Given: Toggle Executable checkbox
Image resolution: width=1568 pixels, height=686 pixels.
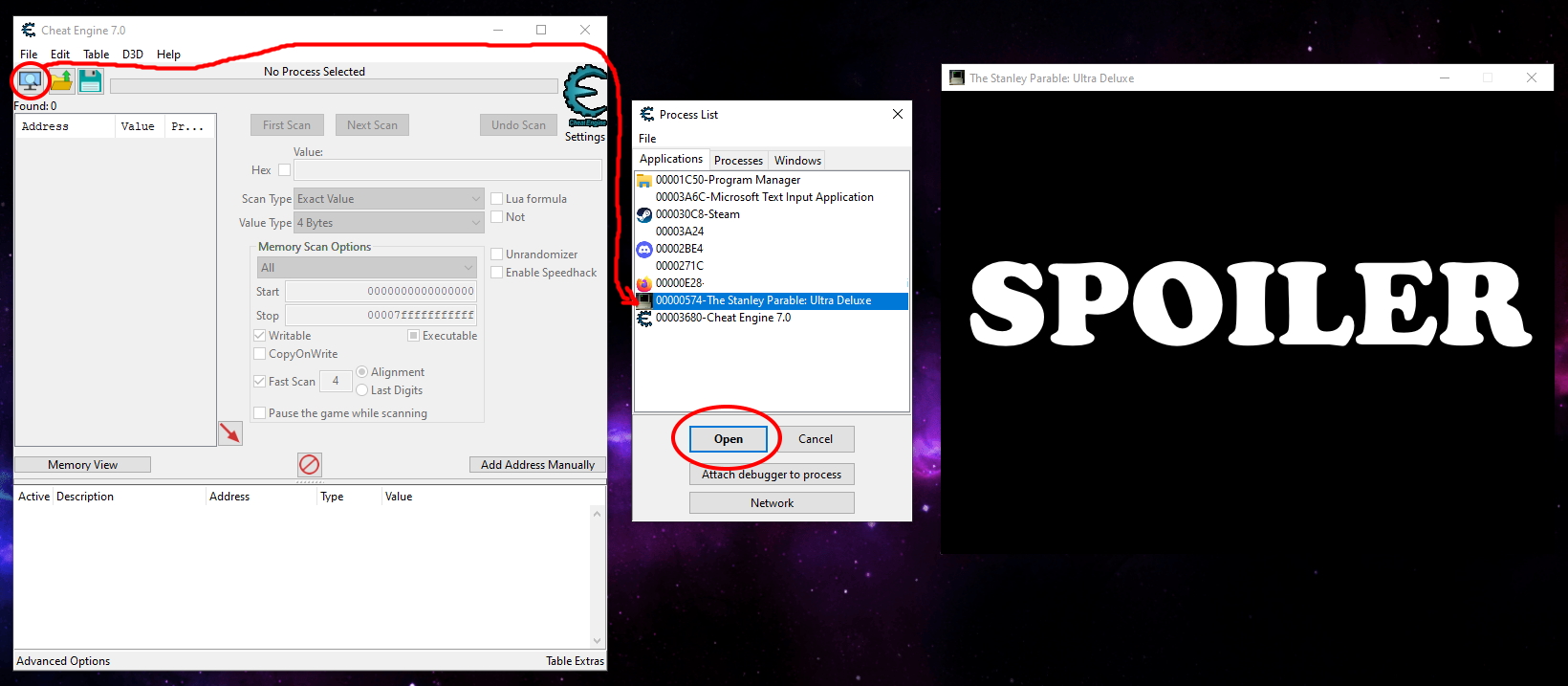Looking at the screenshot, I should pyautogui.click(x=413, y=336).
